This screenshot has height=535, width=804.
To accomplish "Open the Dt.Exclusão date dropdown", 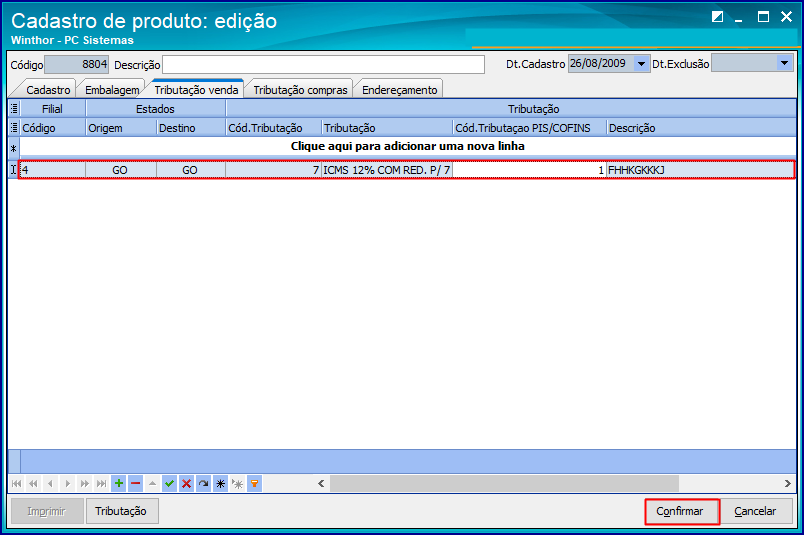I will [x=784, y=63].
